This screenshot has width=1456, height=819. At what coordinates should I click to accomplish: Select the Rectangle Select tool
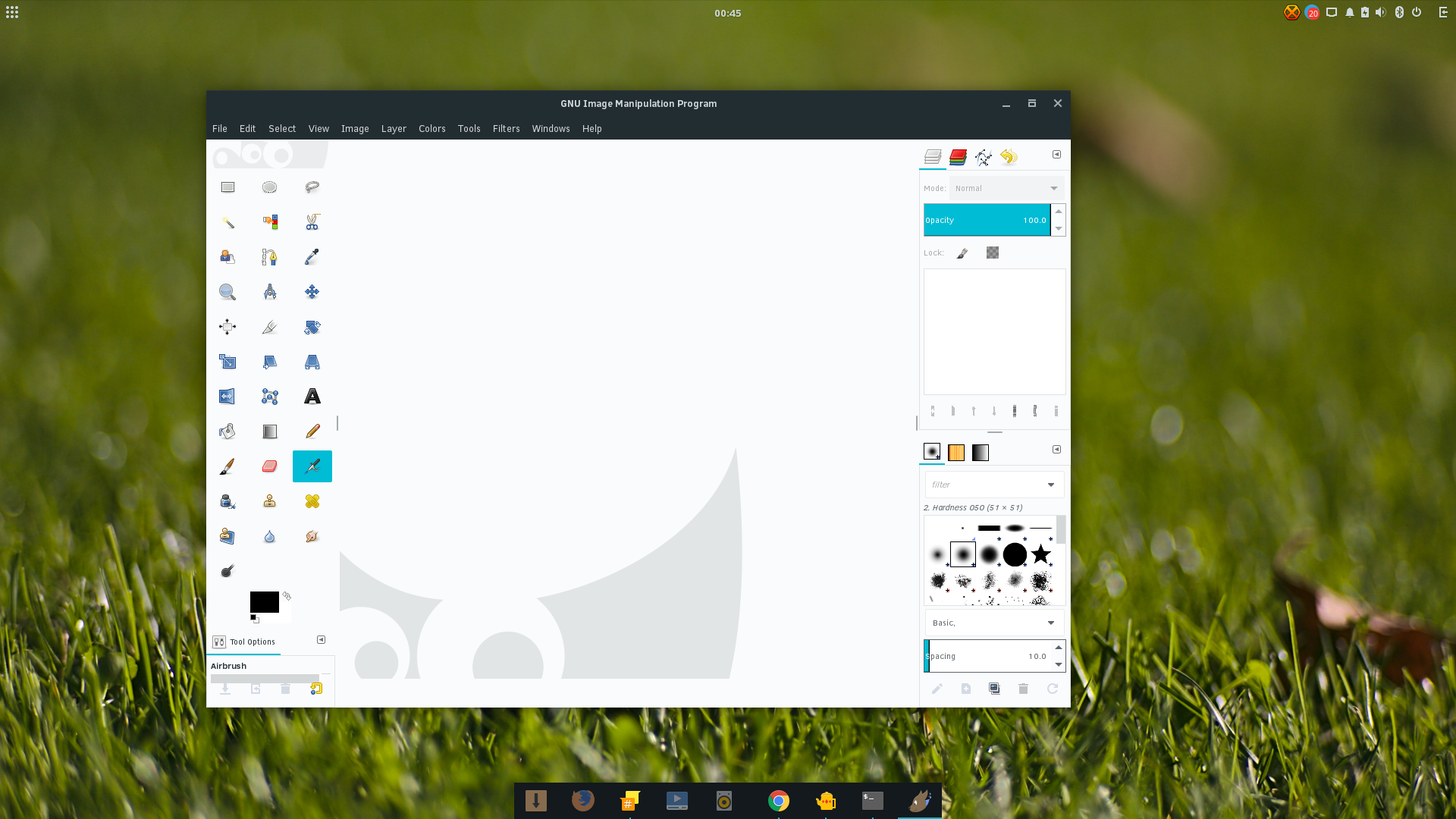tap(227, 187)
